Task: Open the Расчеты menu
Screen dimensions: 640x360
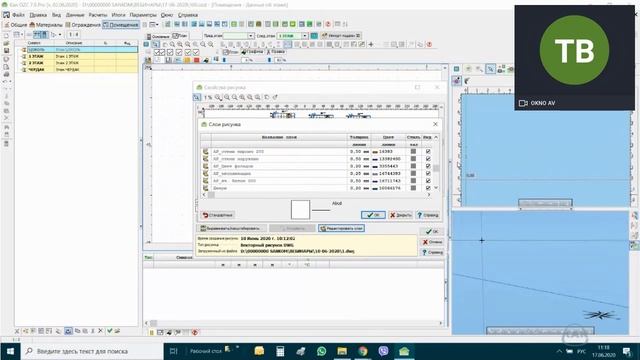Action: click(x=98, y=15)
